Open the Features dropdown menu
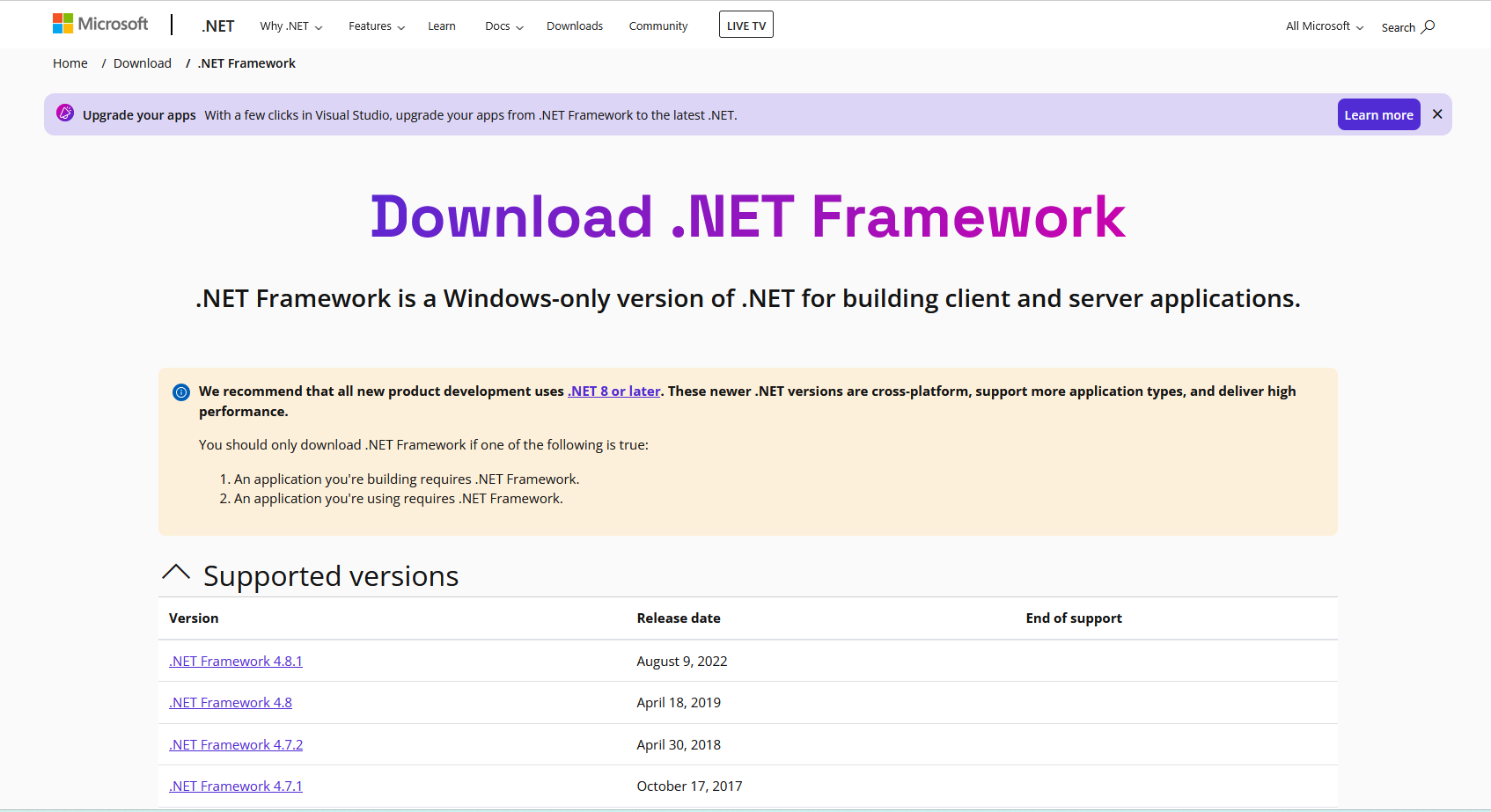 click(377, 26)
